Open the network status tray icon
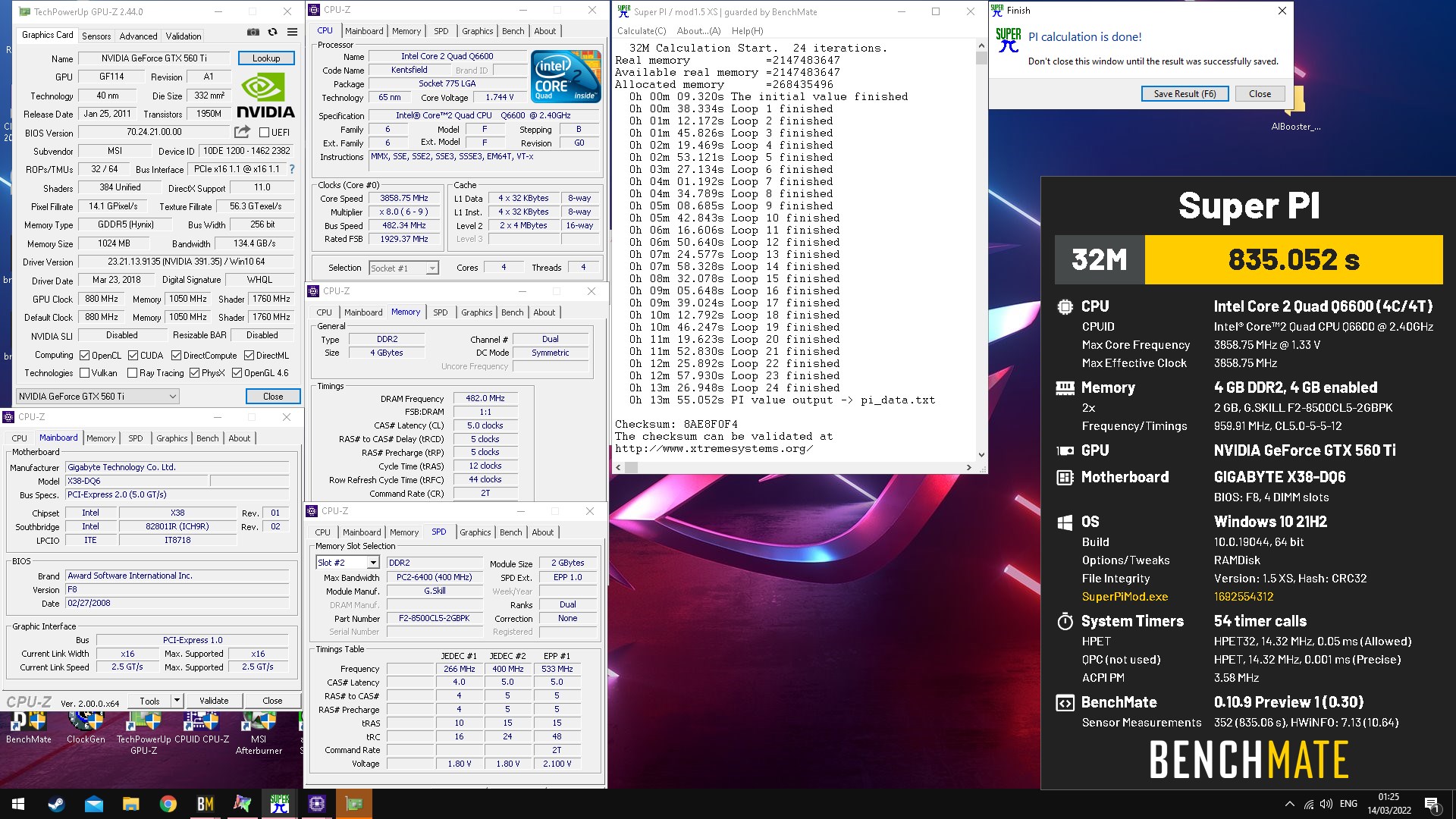1456x819 pixels. point(1309,804)
